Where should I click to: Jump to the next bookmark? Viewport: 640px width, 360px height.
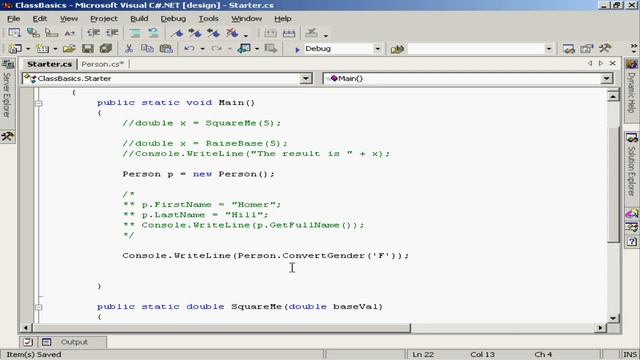[x=195, y=33]
